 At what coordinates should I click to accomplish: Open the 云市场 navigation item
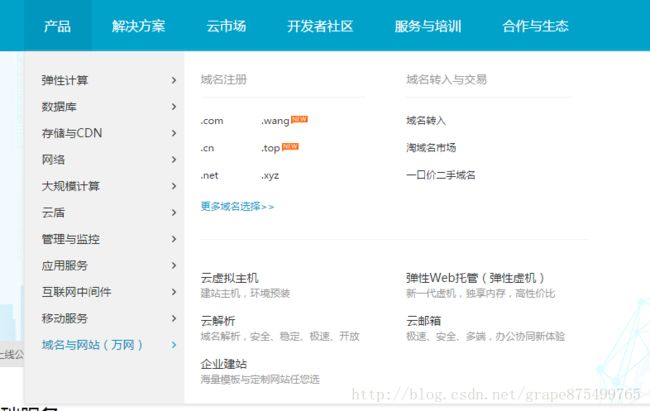pyautogui.click(x=226, y=26)
